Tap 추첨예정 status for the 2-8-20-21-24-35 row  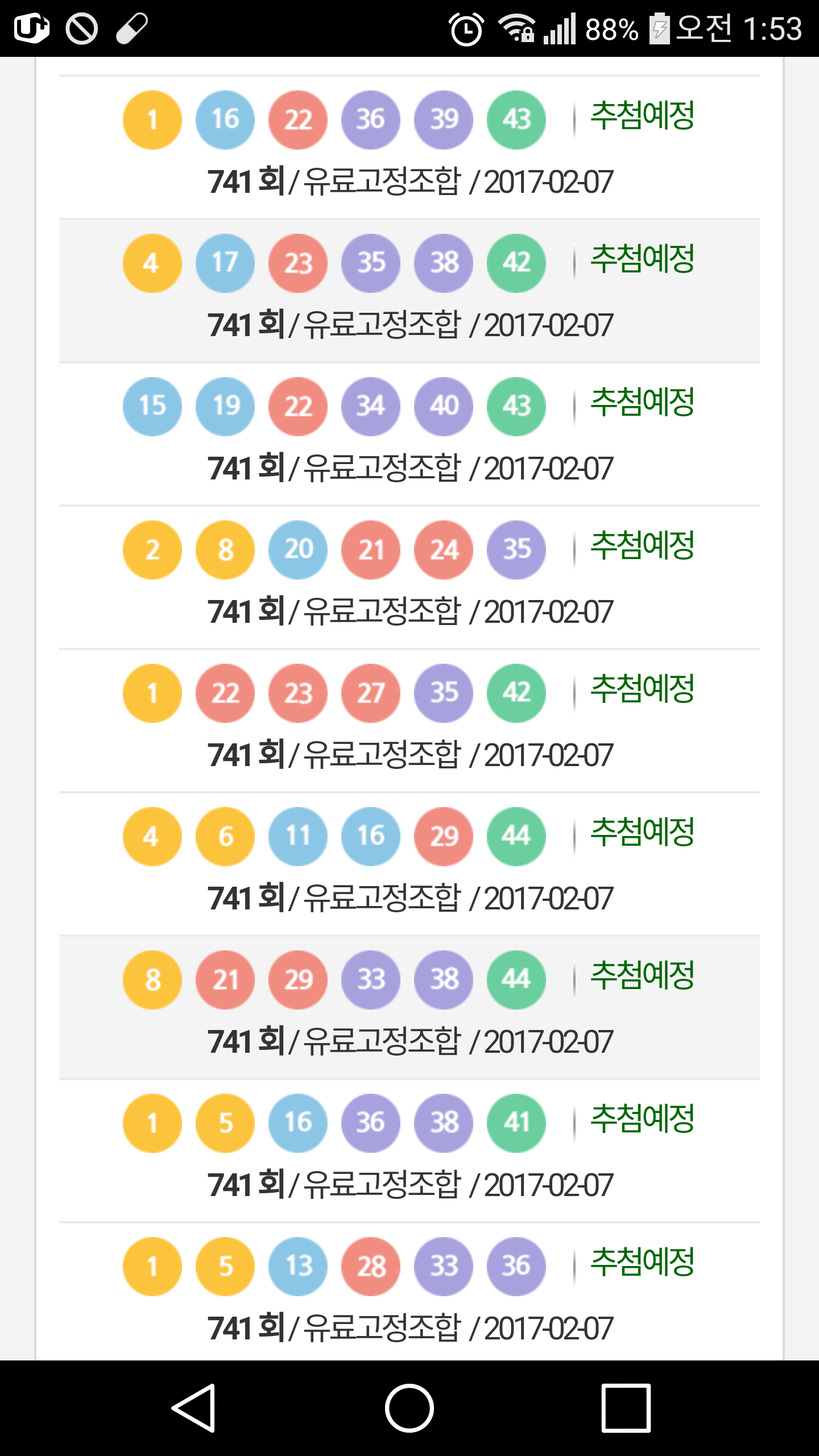(643, 545)
